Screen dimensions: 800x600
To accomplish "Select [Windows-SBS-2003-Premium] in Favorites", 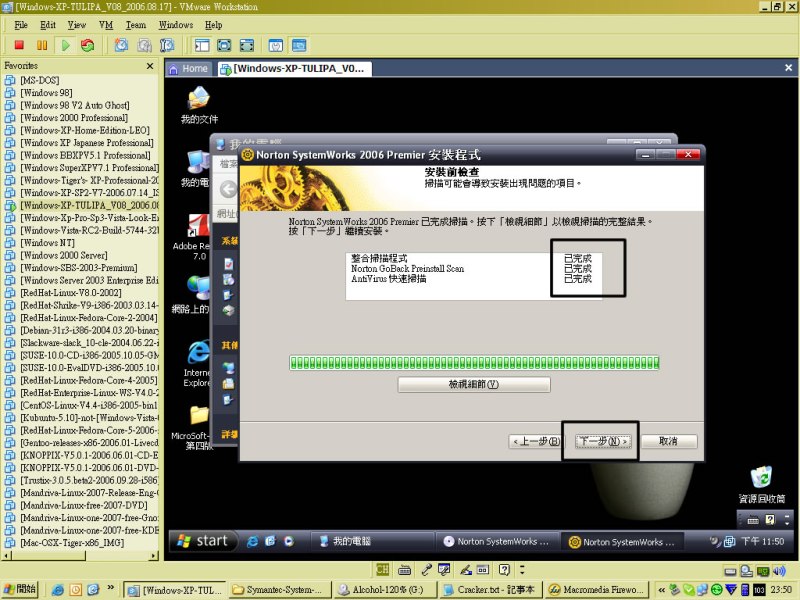I will 79,268.
